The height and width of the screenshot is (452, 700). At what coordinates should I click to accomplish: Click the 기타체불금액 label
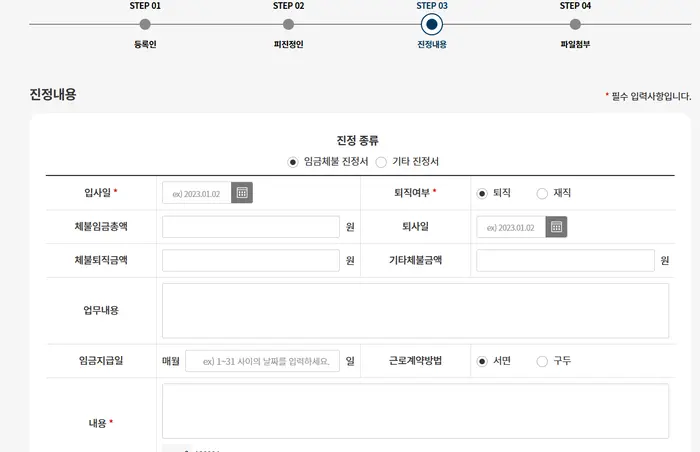click(x=415, y=260)
